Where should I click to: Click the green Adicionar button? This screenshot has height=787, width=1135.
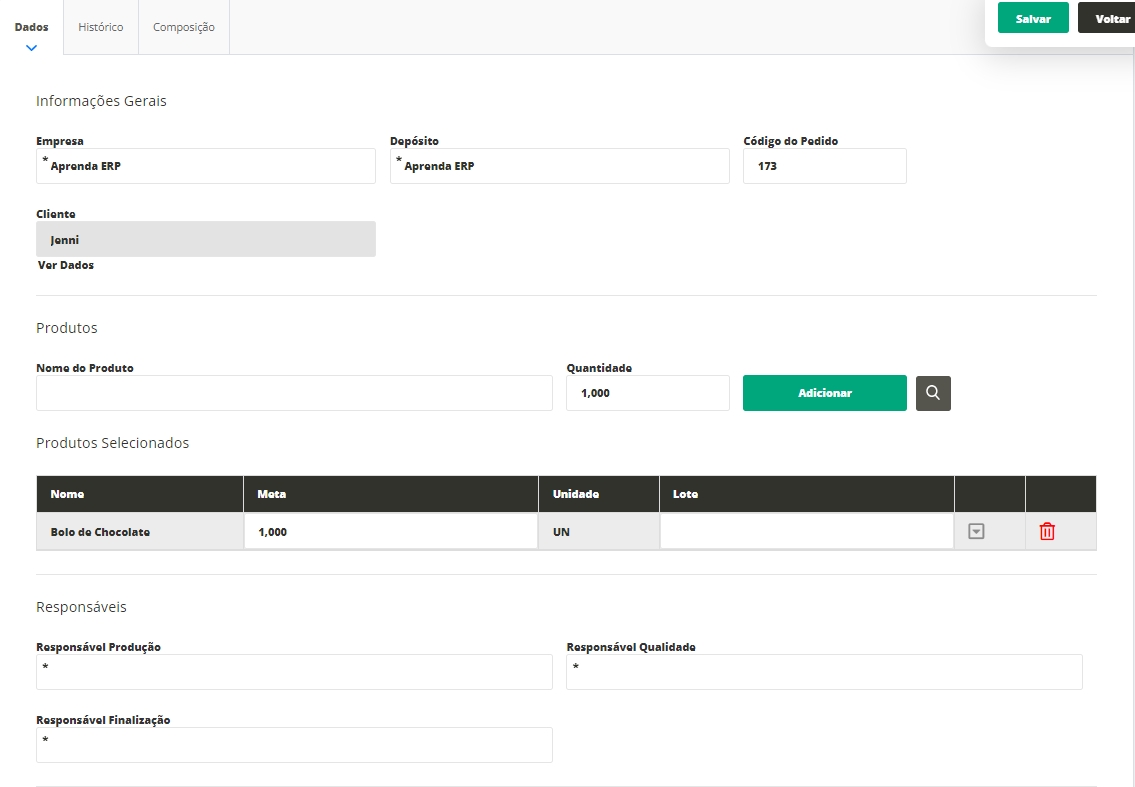824,393
